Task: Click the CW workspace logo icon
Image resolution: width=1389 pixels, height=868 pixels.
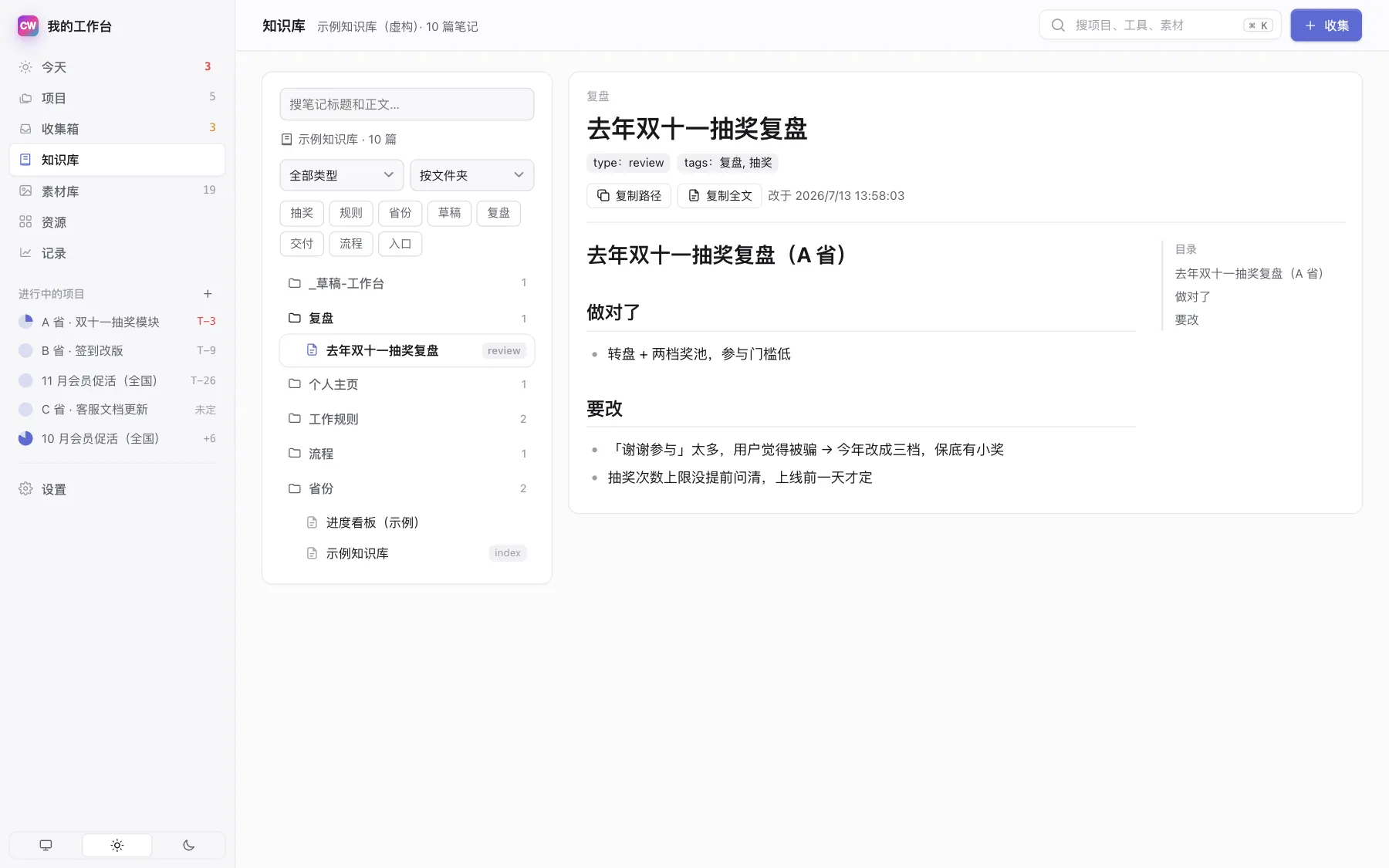Action: pos(28,25)
